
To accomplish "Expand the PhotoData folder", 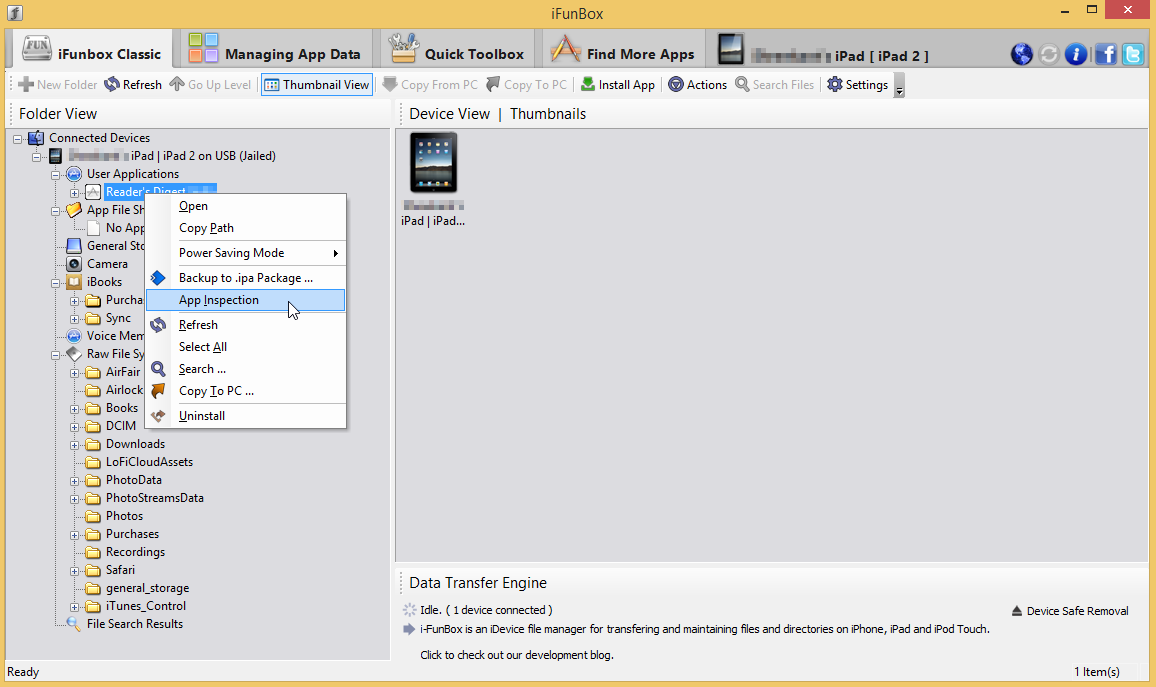I will tap(74, 481).
